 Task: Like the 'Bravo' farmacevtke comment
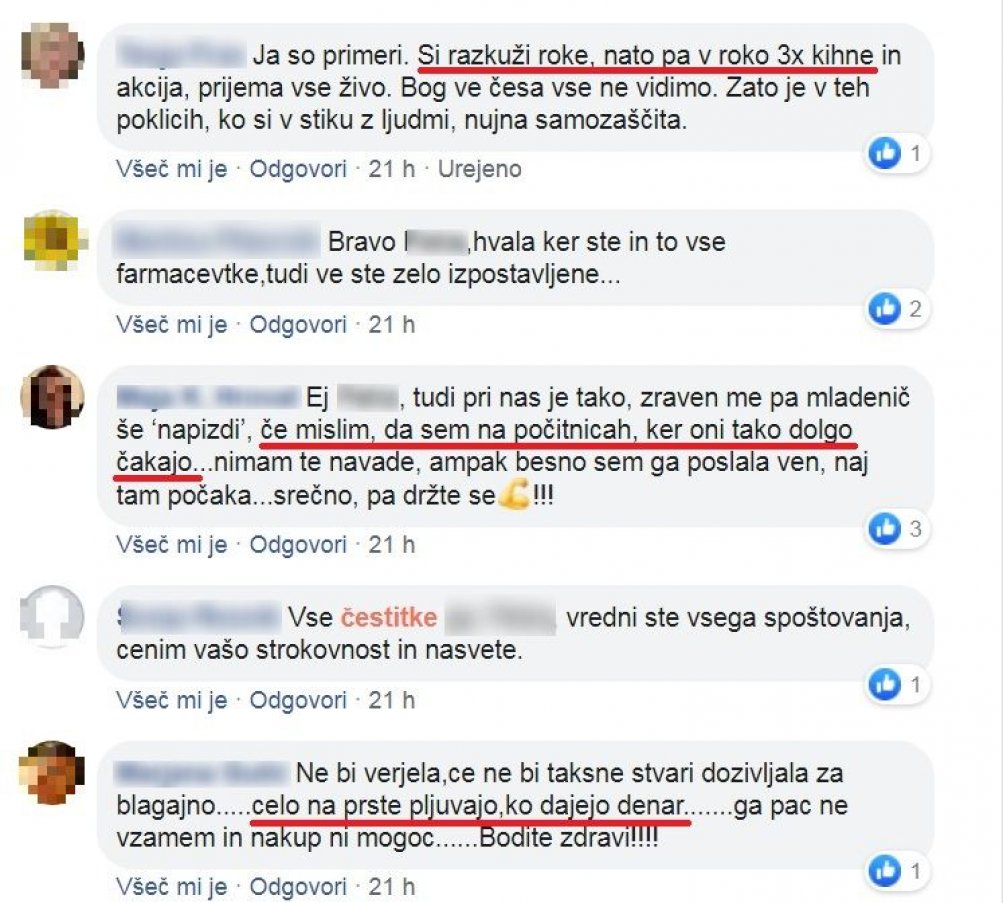[x=171, y=324]
